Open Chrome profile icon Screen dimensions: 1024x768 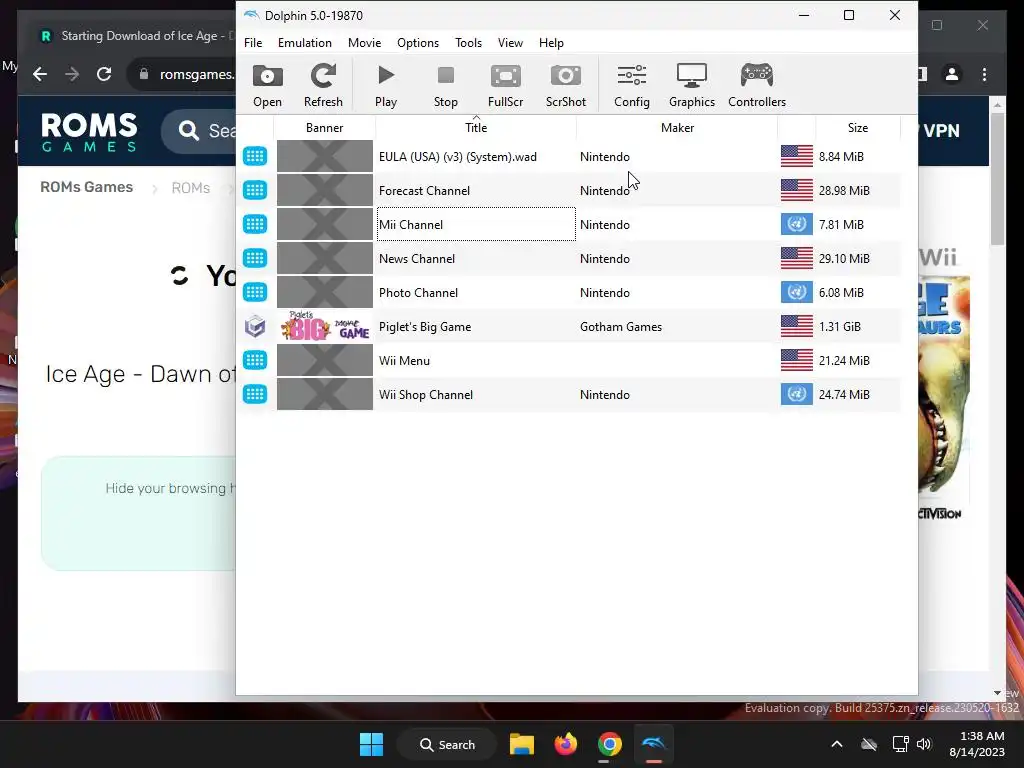click(952, 74)
